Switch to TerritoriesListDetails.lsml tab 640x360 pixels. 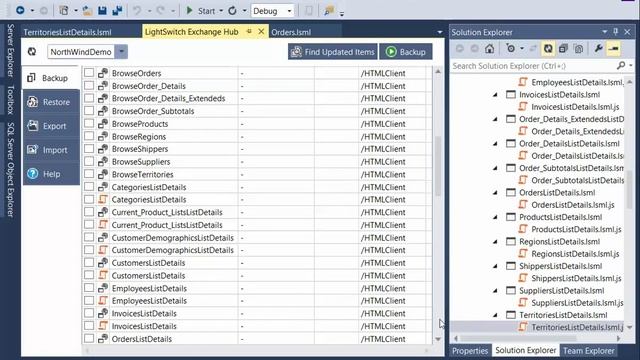[x=67, y=32]
